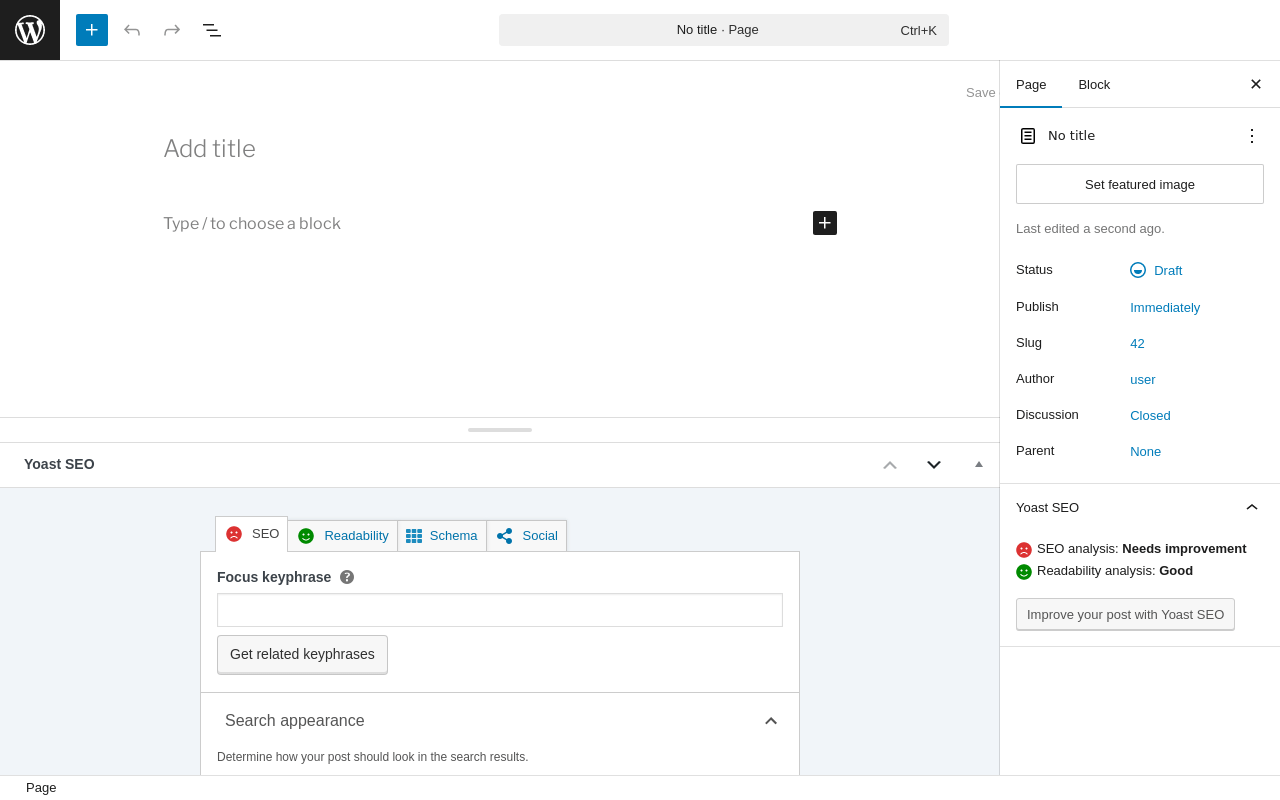Toggle the Yoast SEO meta box panel
This screenshot has height=800, width=1280.
(979, 465)
